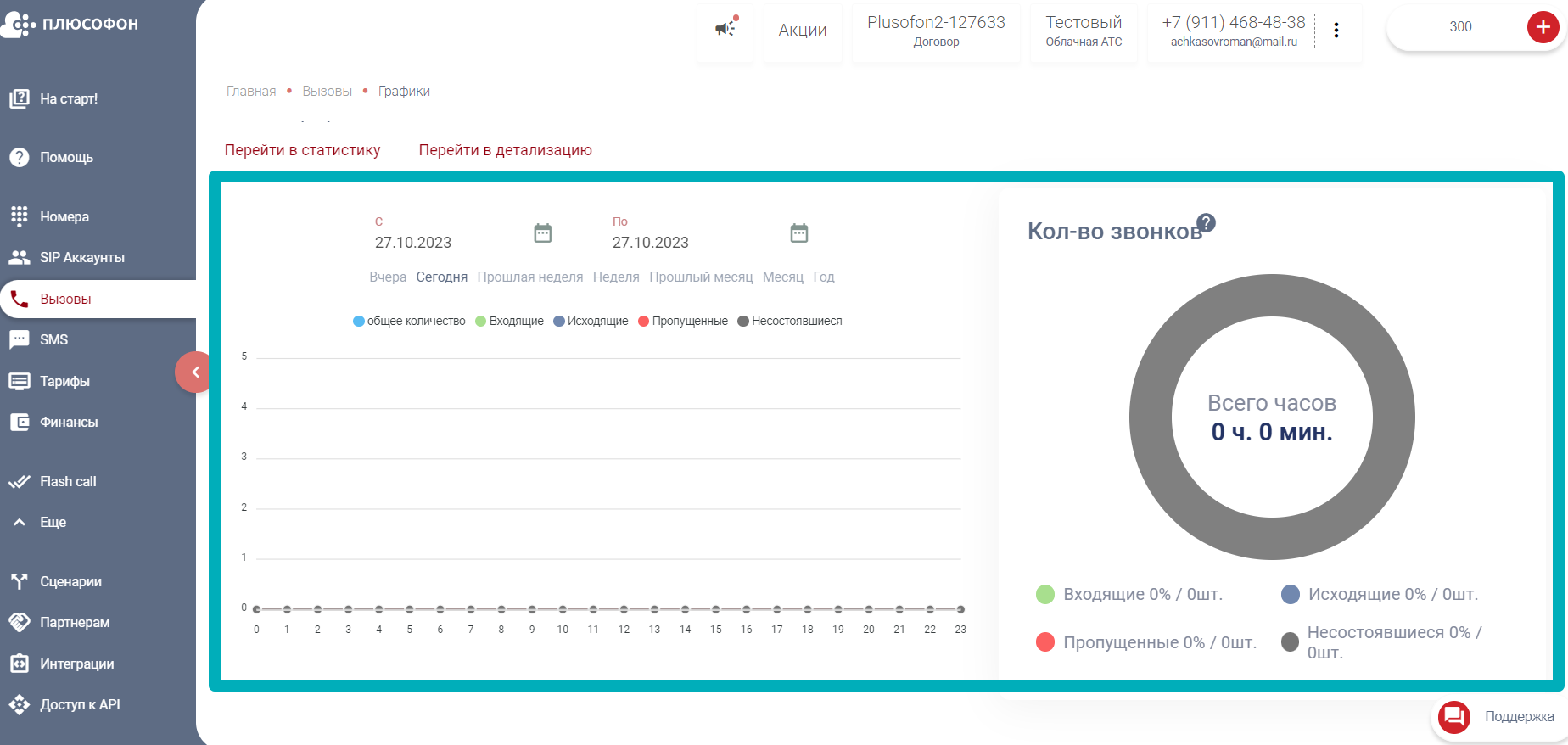Click the green Входящие swatch under donut
This screenshot has width=1568, height=745.
coord(1045,594)
